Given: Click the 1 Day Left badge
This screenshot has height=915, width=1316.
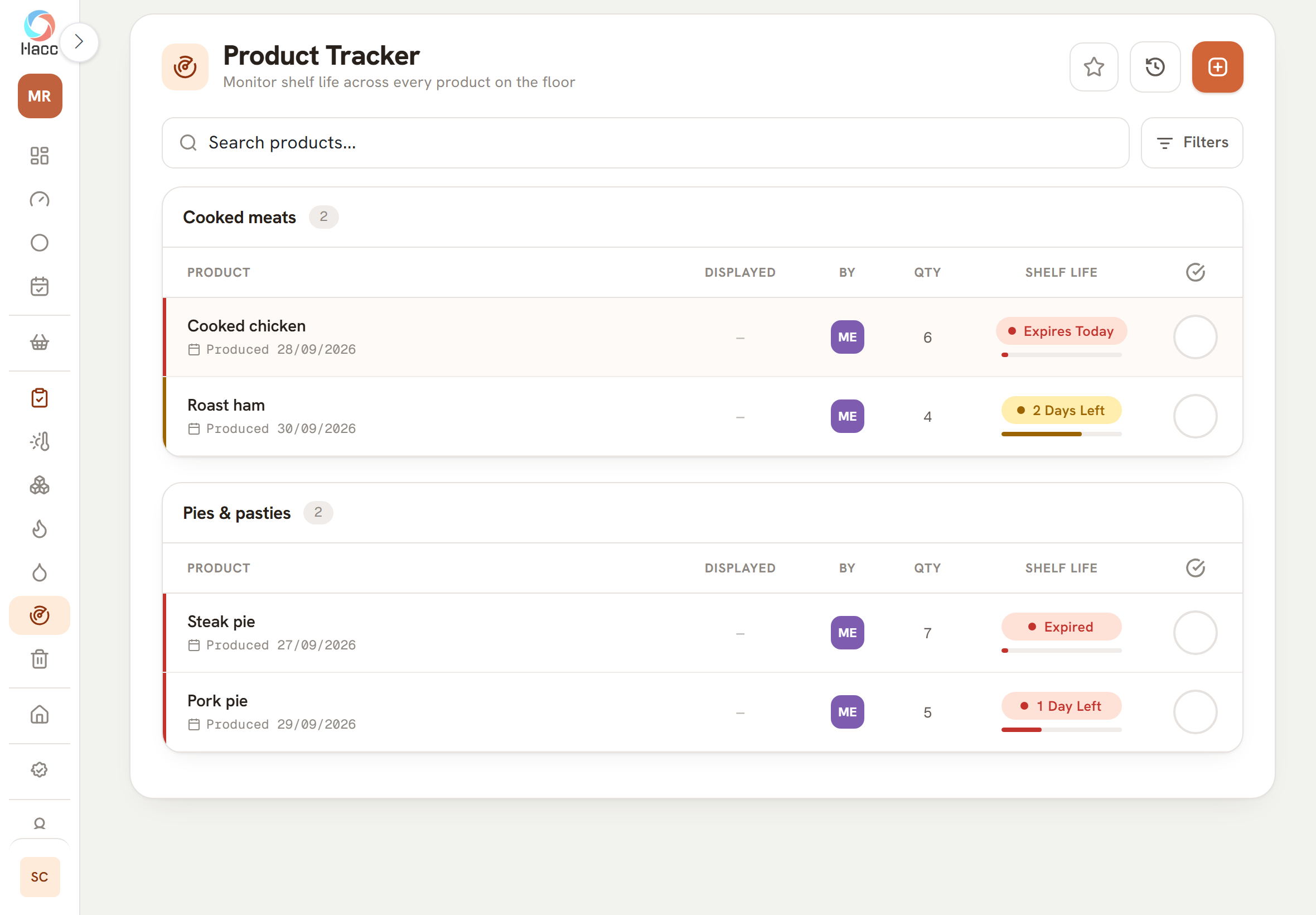Looking at the screenshot, I should coord(1061,706).
